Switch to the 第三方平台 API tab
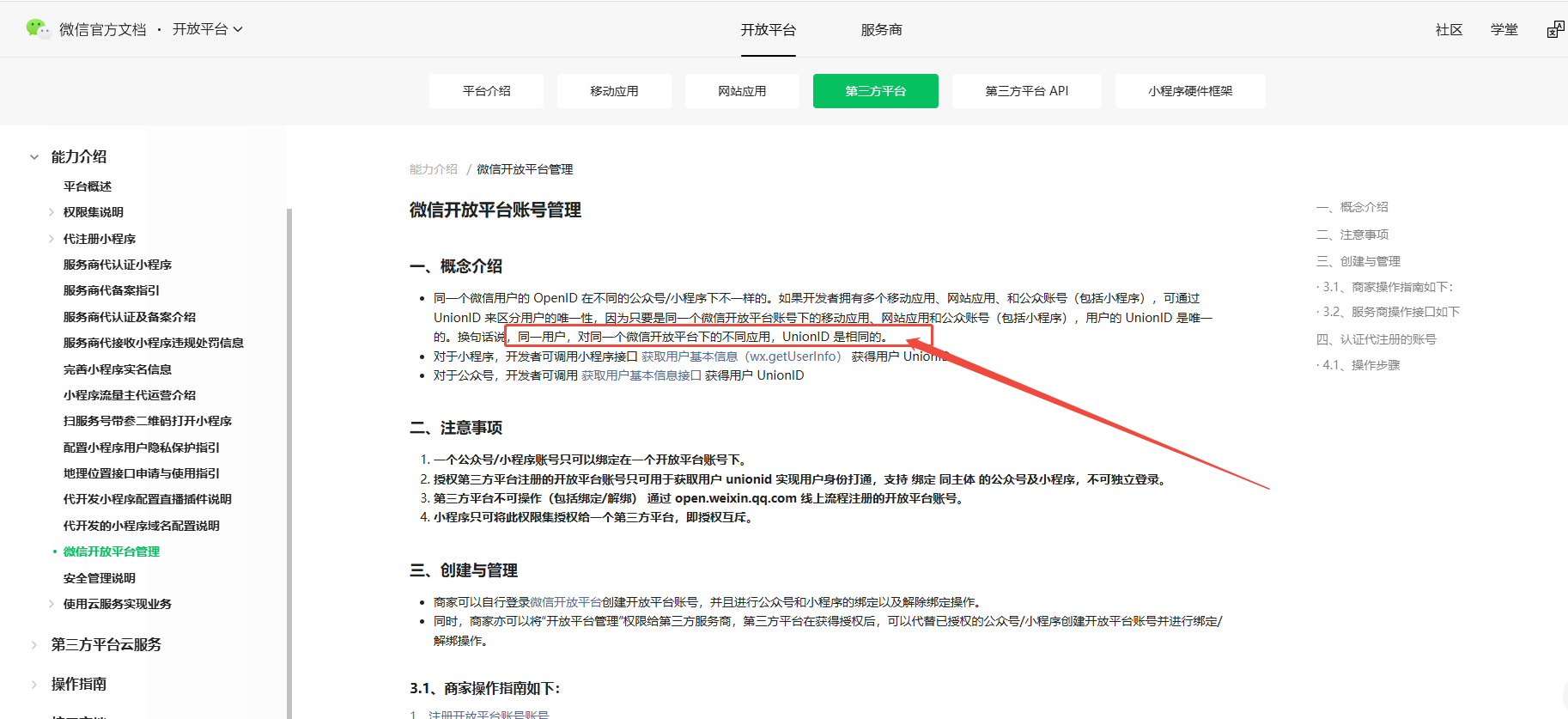The image size is (1568, 719). 1027,91
